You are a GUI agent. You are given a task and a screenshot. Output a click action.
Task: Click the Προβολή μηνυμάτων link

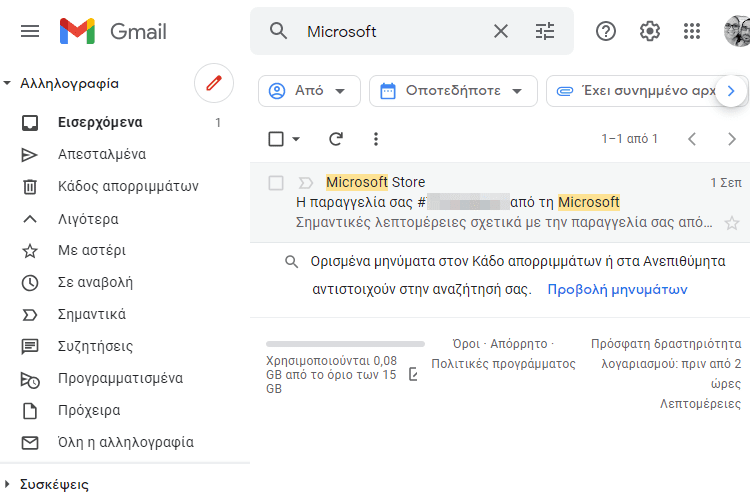(x=618, y=289)
